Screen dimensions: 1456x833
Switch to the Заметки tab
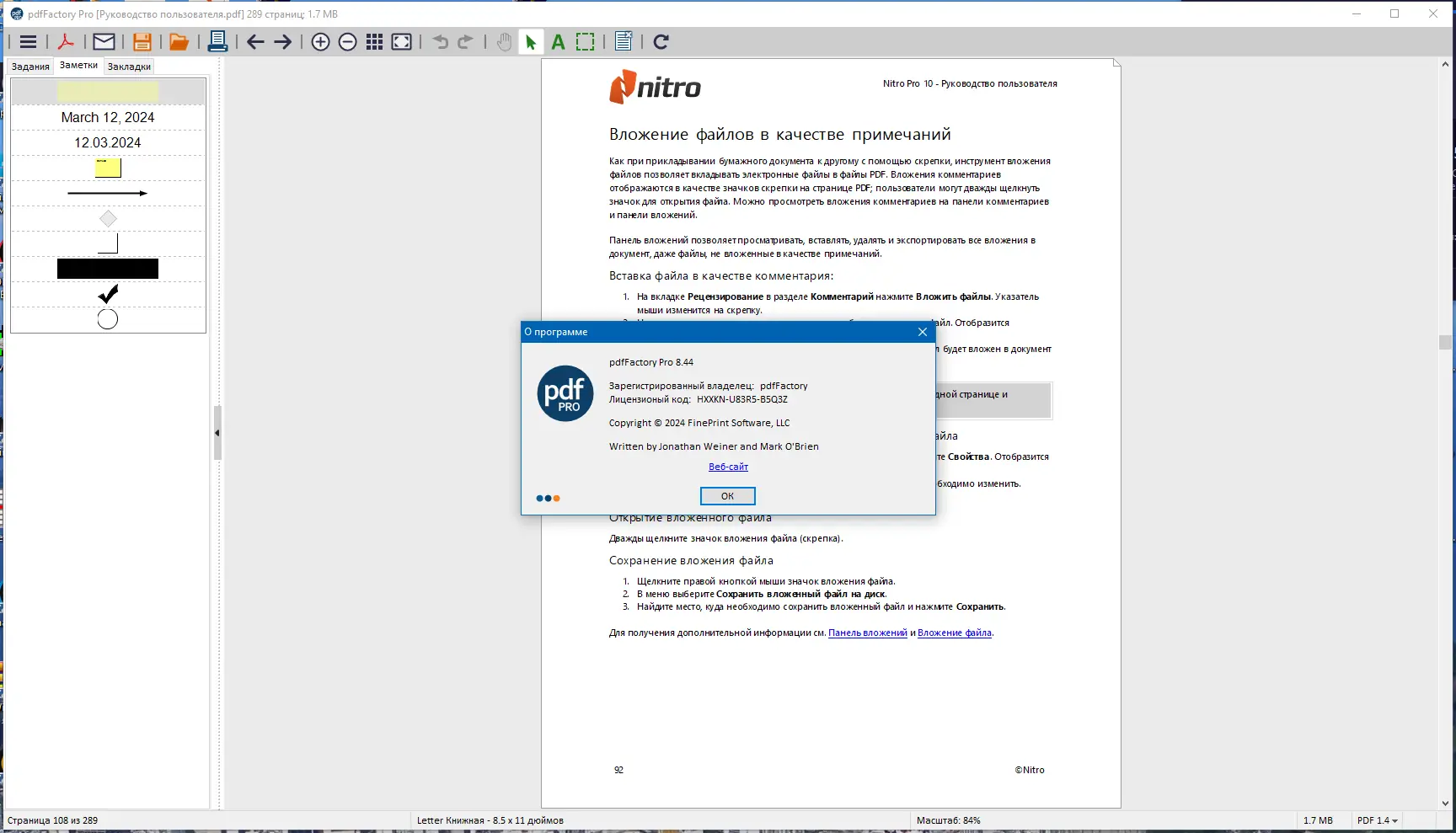(78, 66)
